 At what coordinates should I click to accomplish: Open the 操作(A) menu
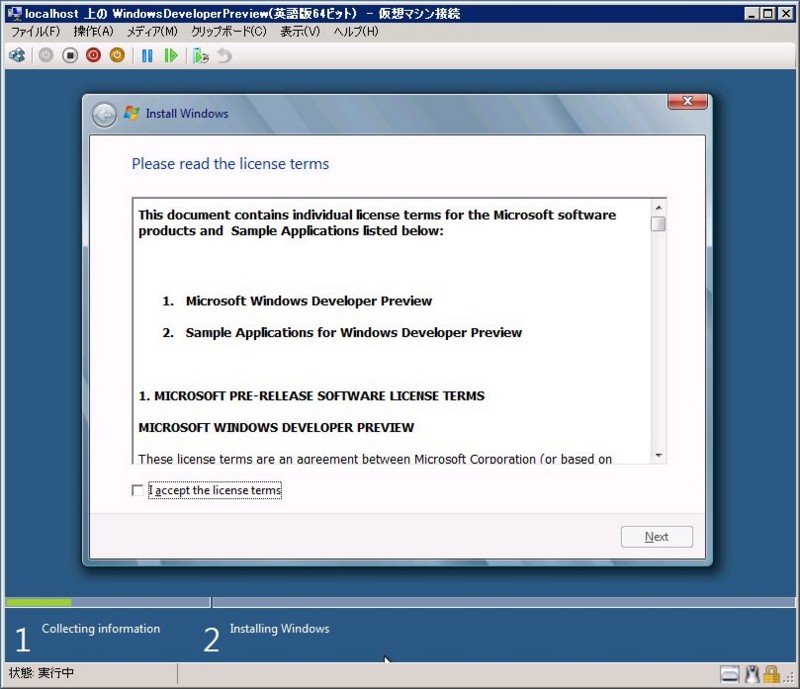coord(93,32)
